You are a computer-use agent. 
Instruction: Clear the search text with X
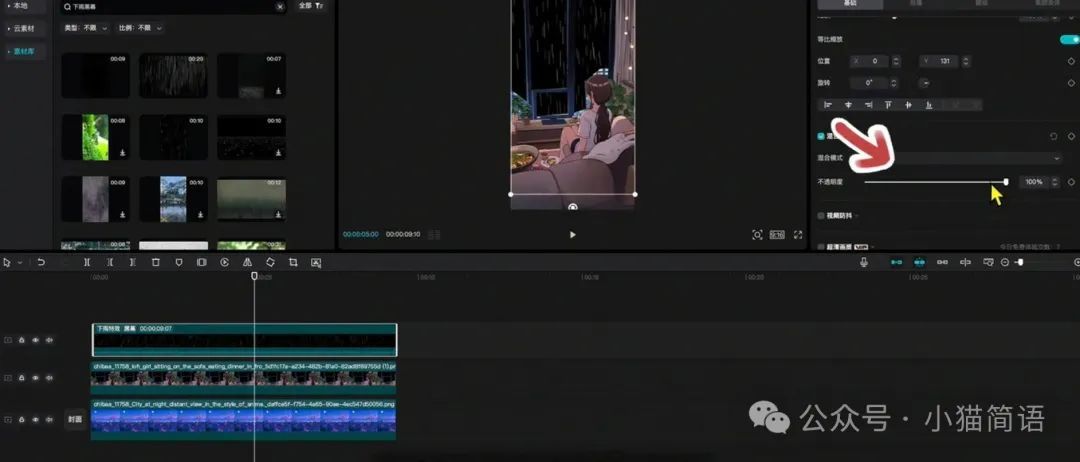click(280, 6)
